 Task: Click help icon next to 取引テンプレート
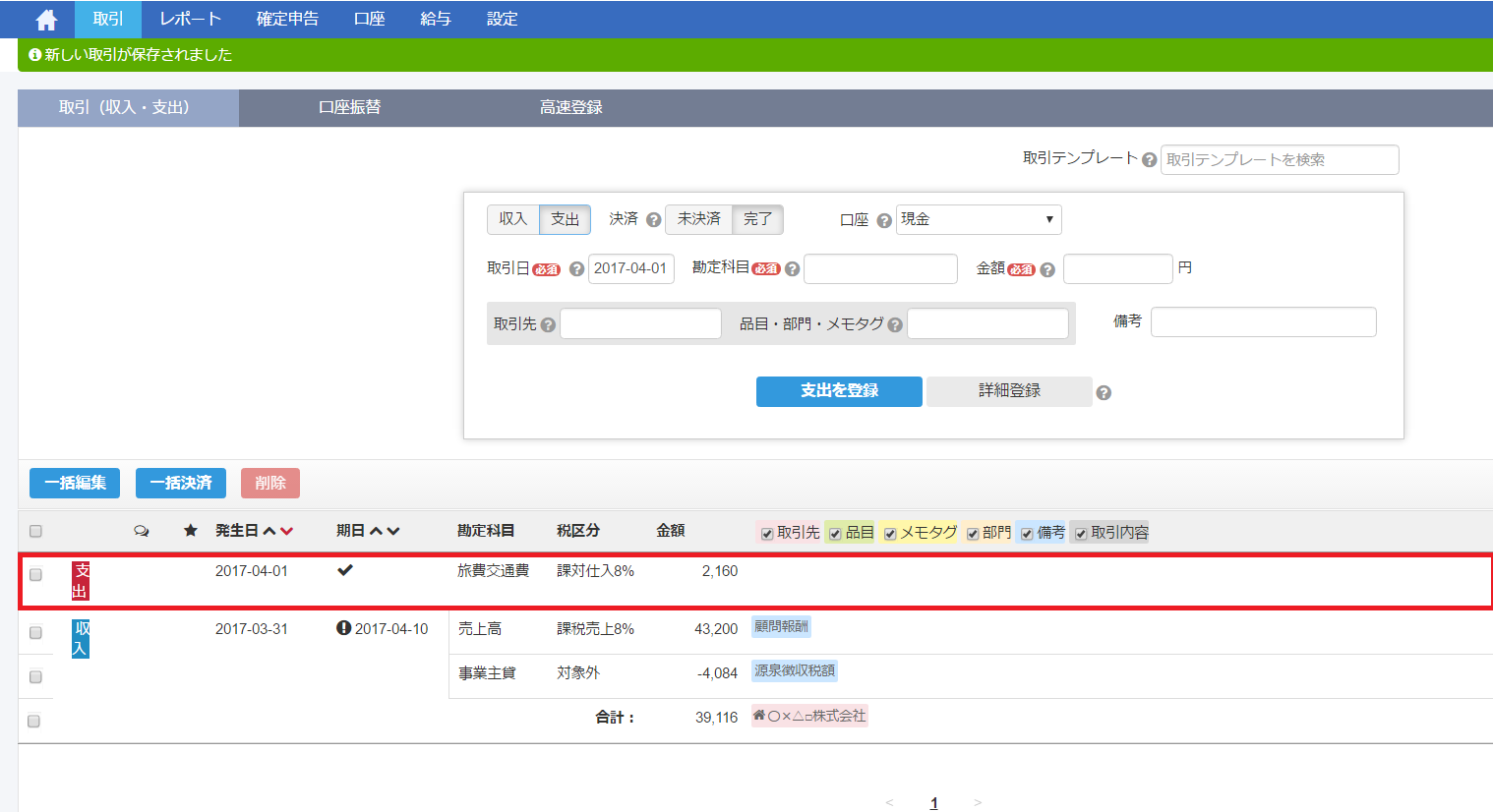point(1149,159)
